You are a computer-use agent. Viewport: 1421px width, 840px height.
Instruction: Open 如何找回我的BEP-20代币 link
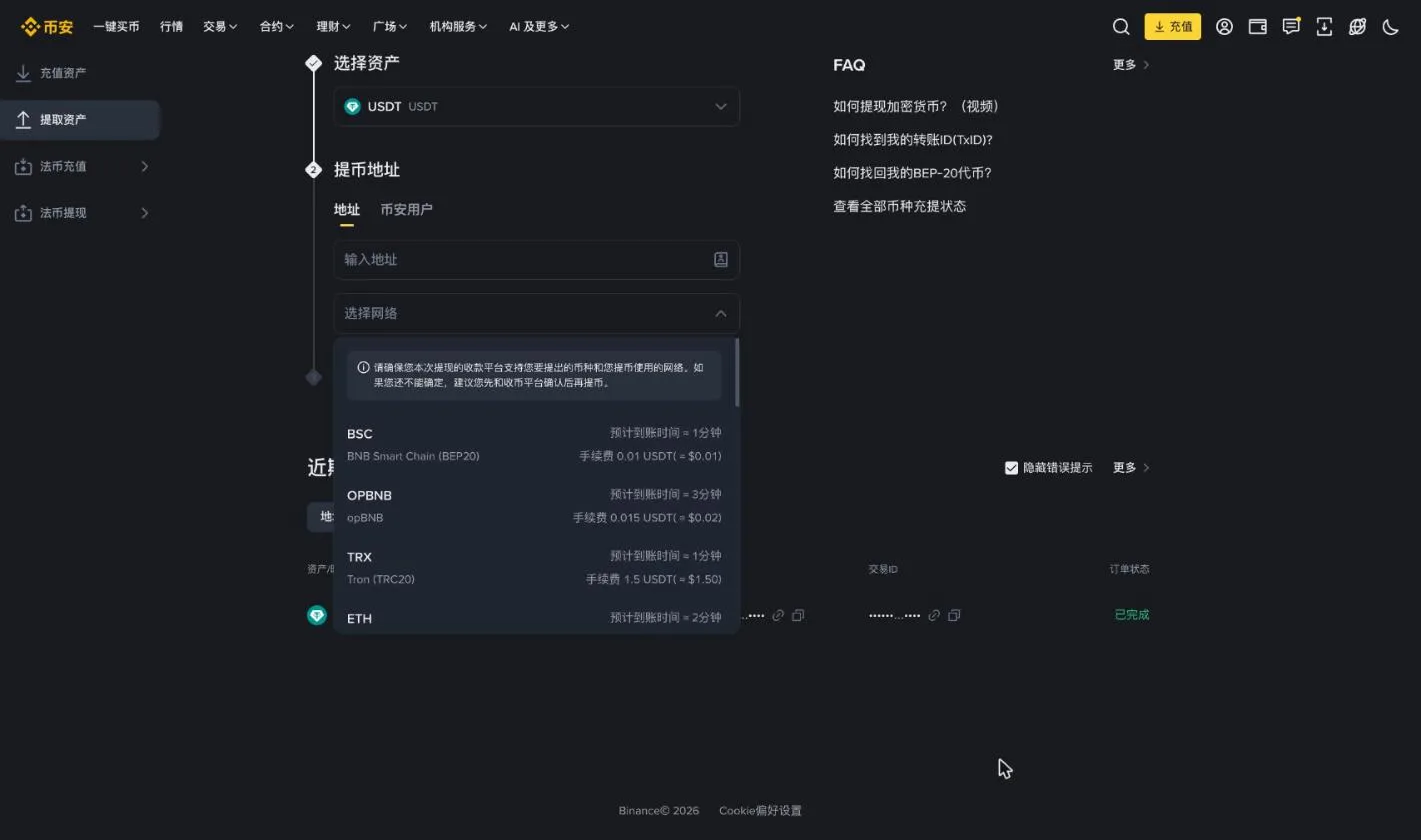point(912,172)
